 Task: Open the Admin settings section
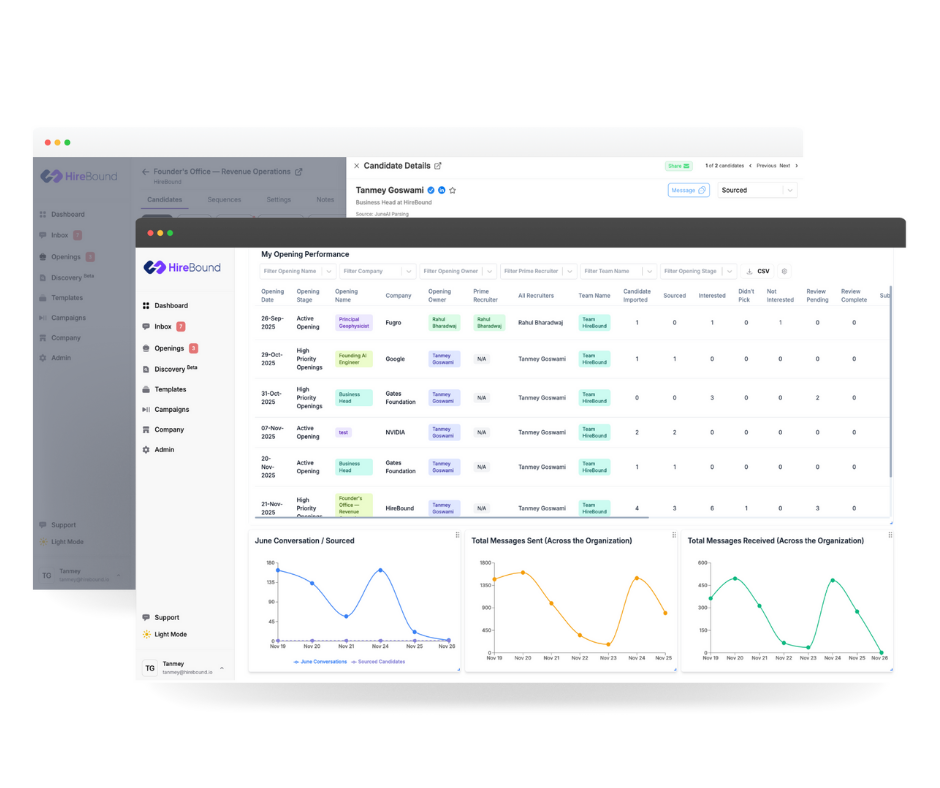tap(166, 449)
